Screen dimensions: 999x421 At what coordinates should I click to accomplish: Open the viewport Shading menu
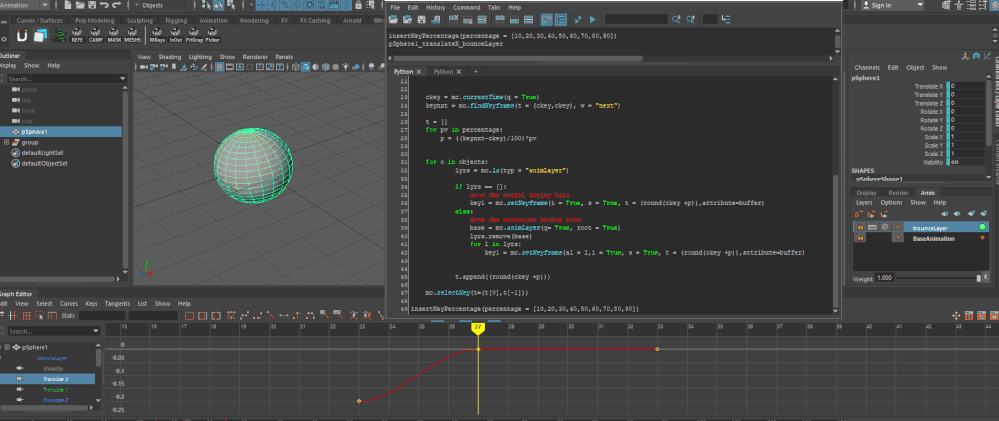[x=169, y=57]
